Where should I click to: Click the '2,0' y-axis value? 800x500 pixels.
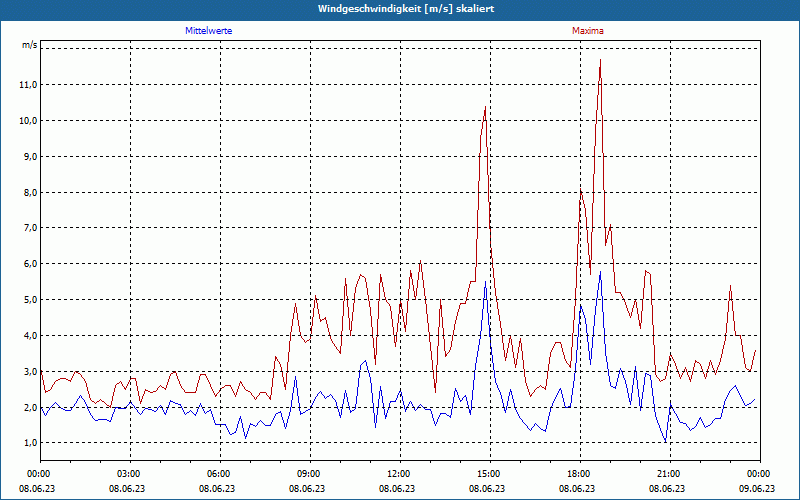[x=31, y=408]
